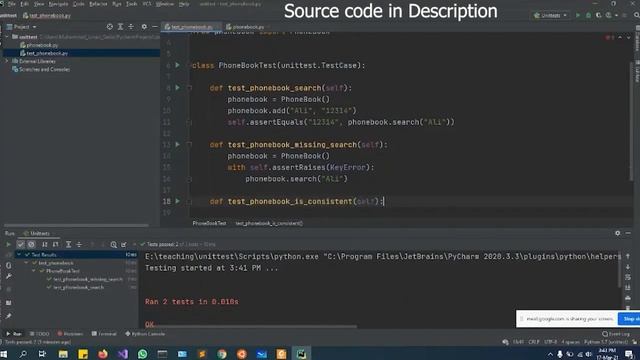Click print icon beside console output
The height and width of the screenshot is (360, 640).
point(628,298)
